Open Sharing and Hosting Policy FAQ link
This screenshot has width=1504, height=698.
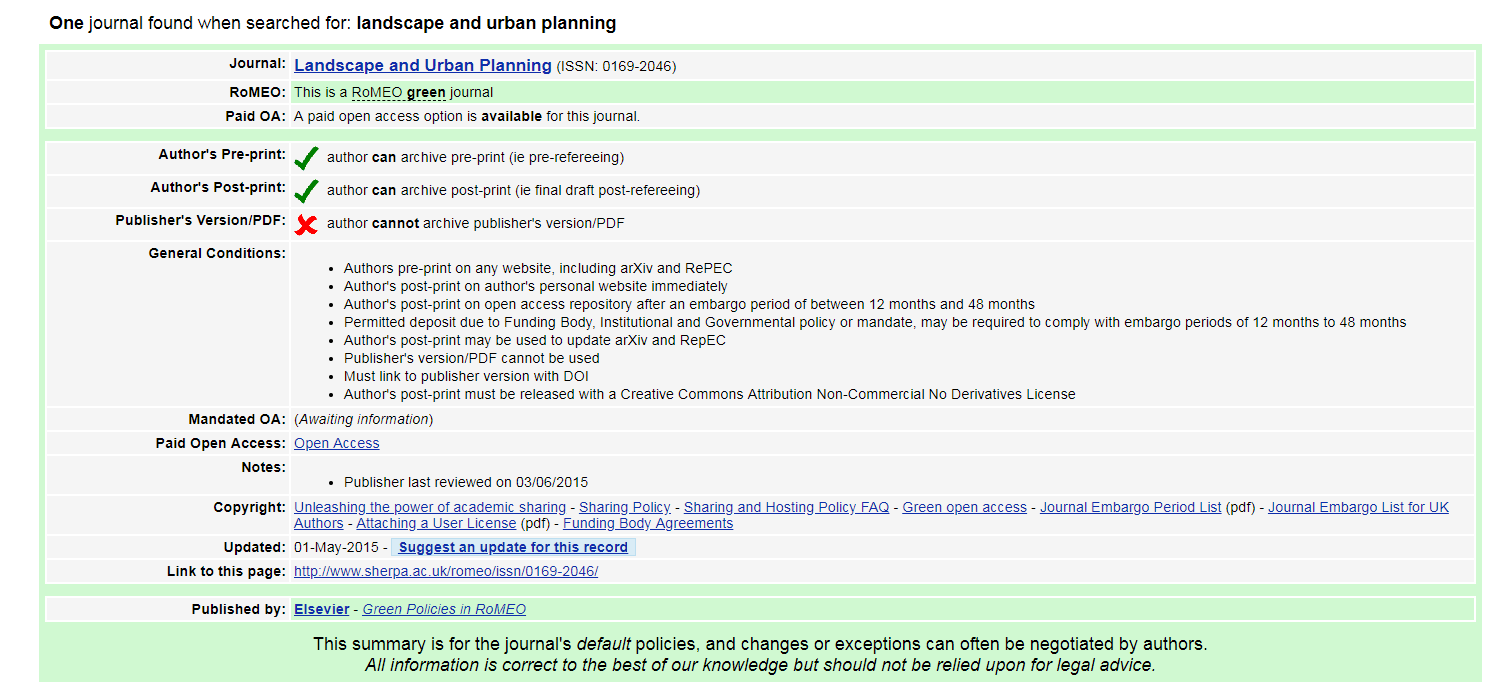coord(786,508)
